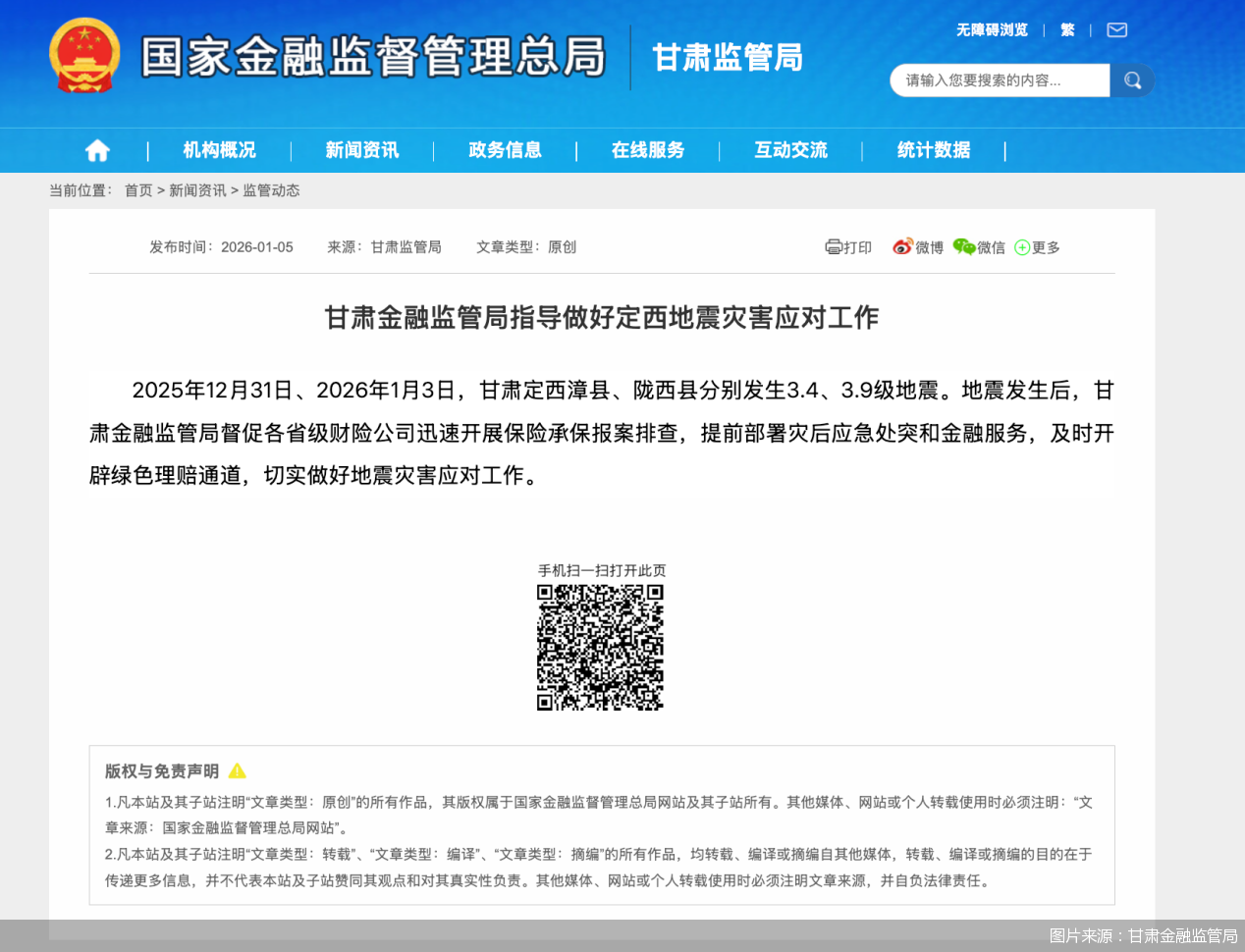Image resolution: width=1245 pixels, height=952 pixels.
Task: Open the 统计数据 navigation menu
Action: coord(932,149)
